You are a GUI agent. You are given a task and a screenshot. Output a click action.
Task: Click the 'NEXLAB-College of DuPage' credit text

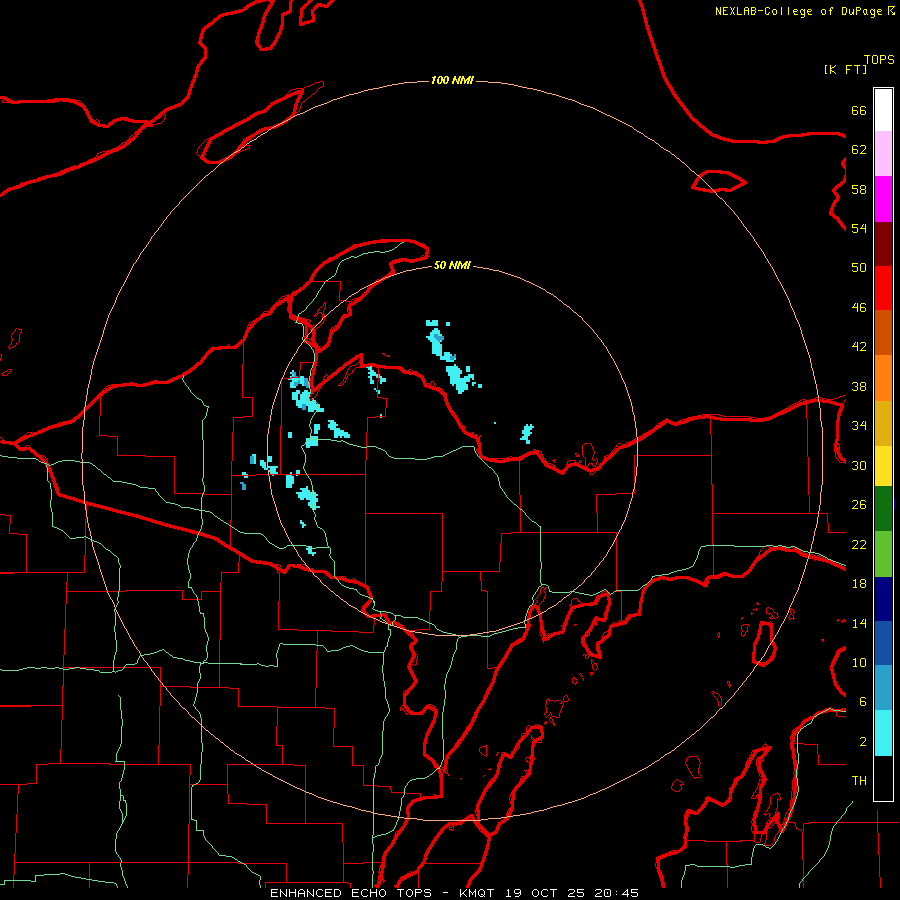click(798, 11)
